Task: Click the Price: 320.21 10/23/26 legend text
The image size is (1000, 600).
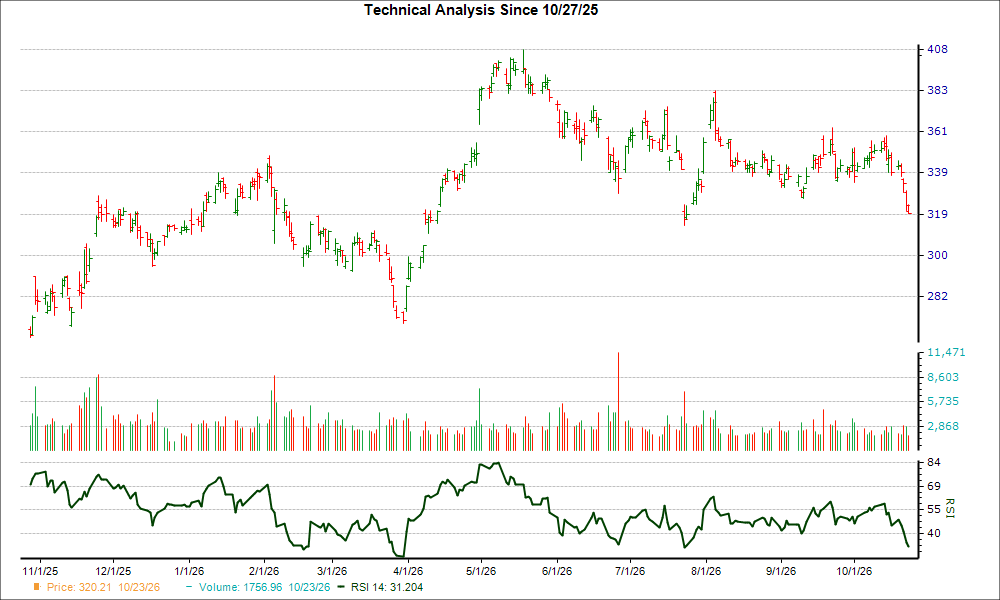Action: tap(103, 587)
